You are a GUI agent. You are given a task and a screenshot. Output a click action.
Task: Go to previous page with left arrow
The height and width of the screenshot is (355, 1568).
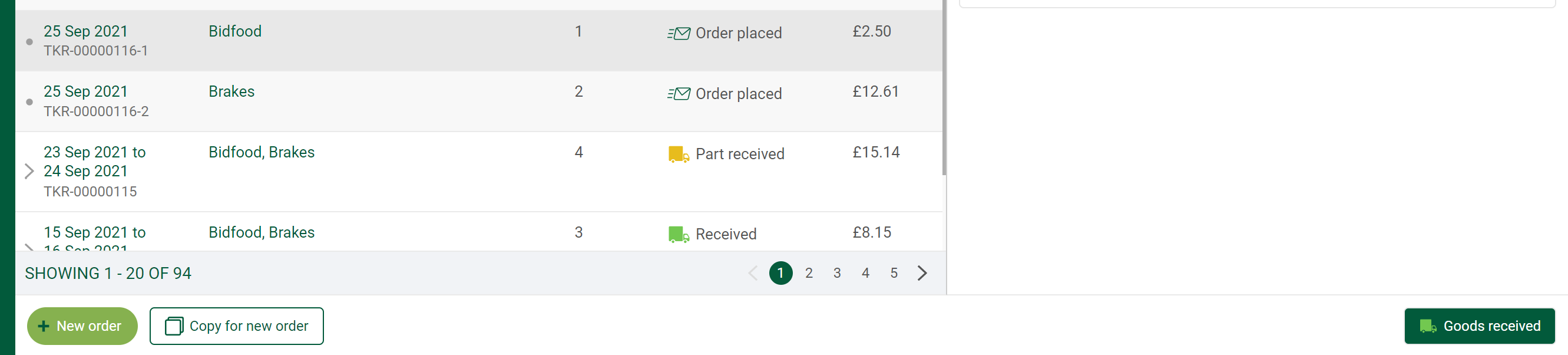coord(752,273)
